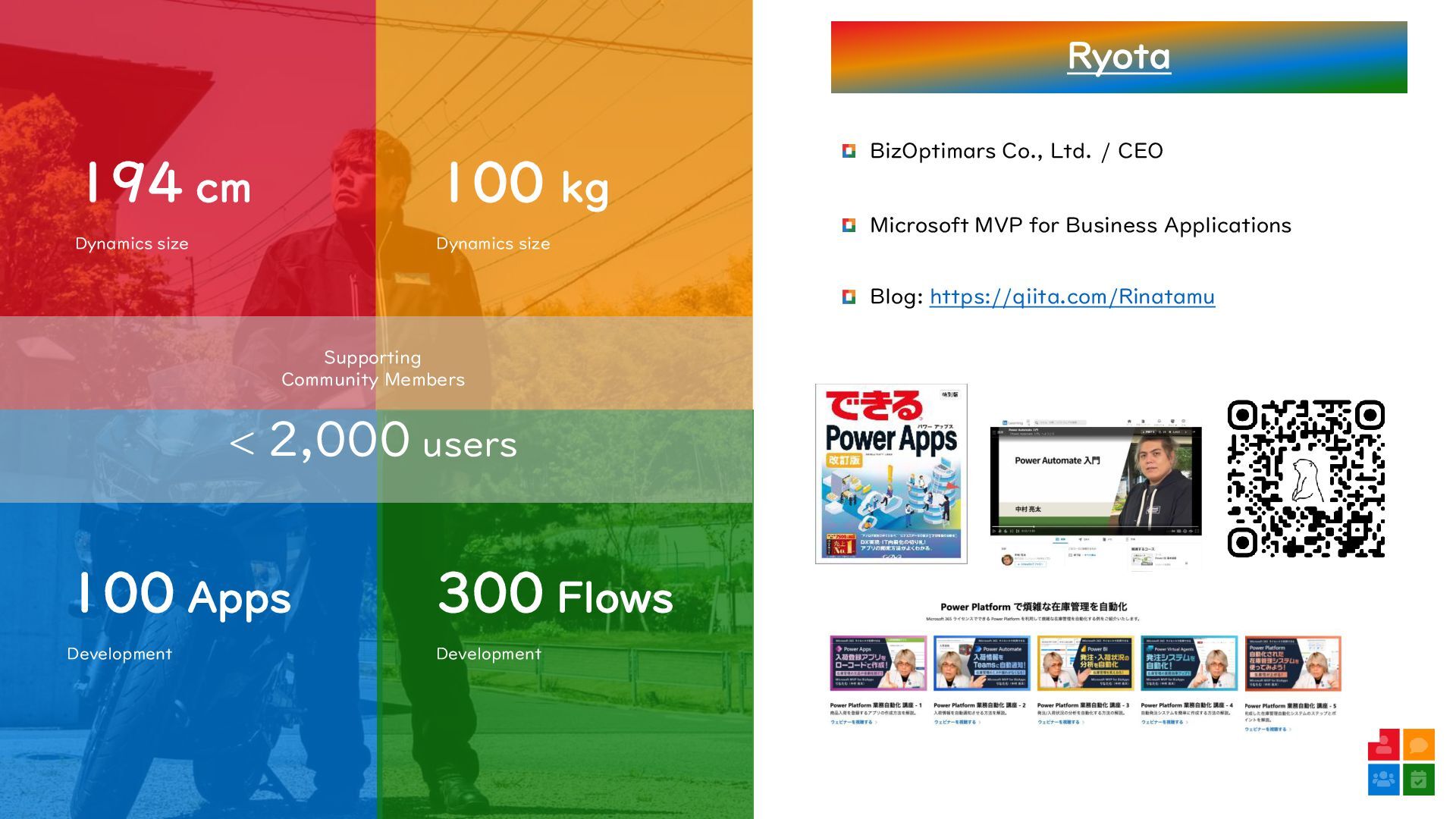Select the Power Apps book cover

pyautogui.click(x=891, y=474)
